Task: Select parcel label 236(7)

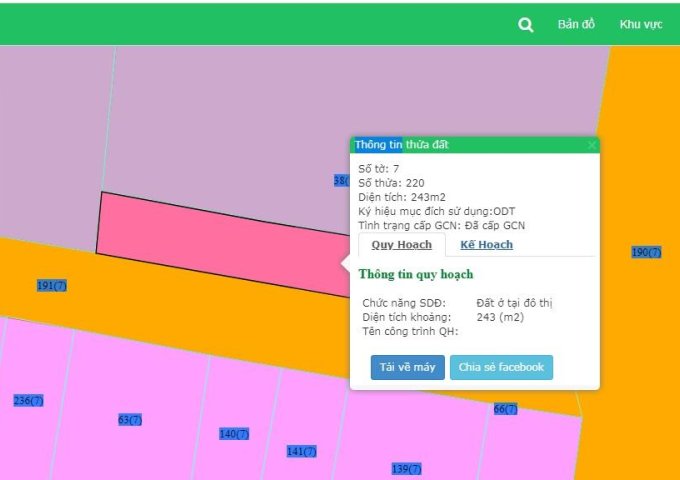Action: pos(28,401)
